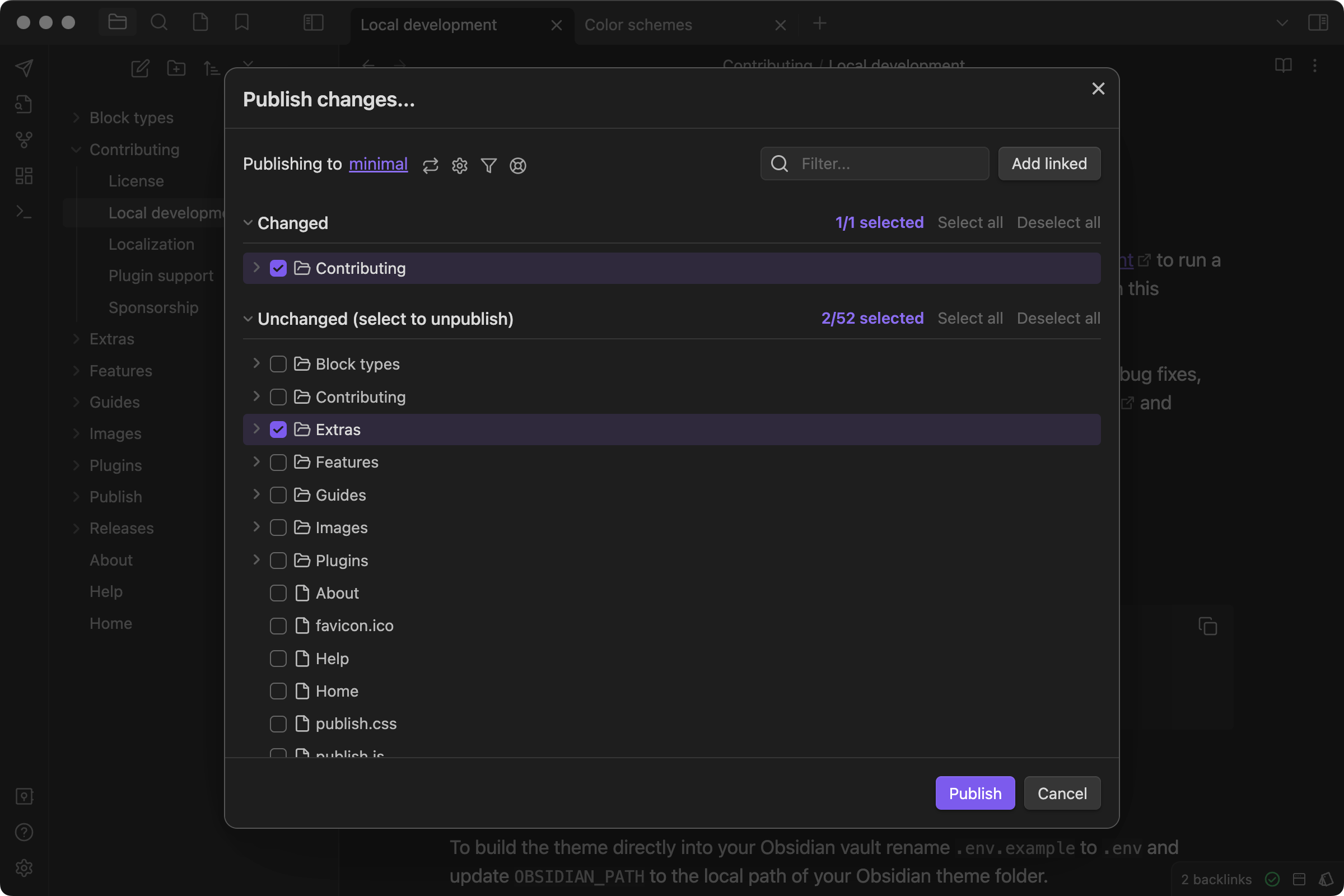This screenshot has width=1344, height=896.
Task: Click the filter funnel icon near minimal
Action: 488,166
